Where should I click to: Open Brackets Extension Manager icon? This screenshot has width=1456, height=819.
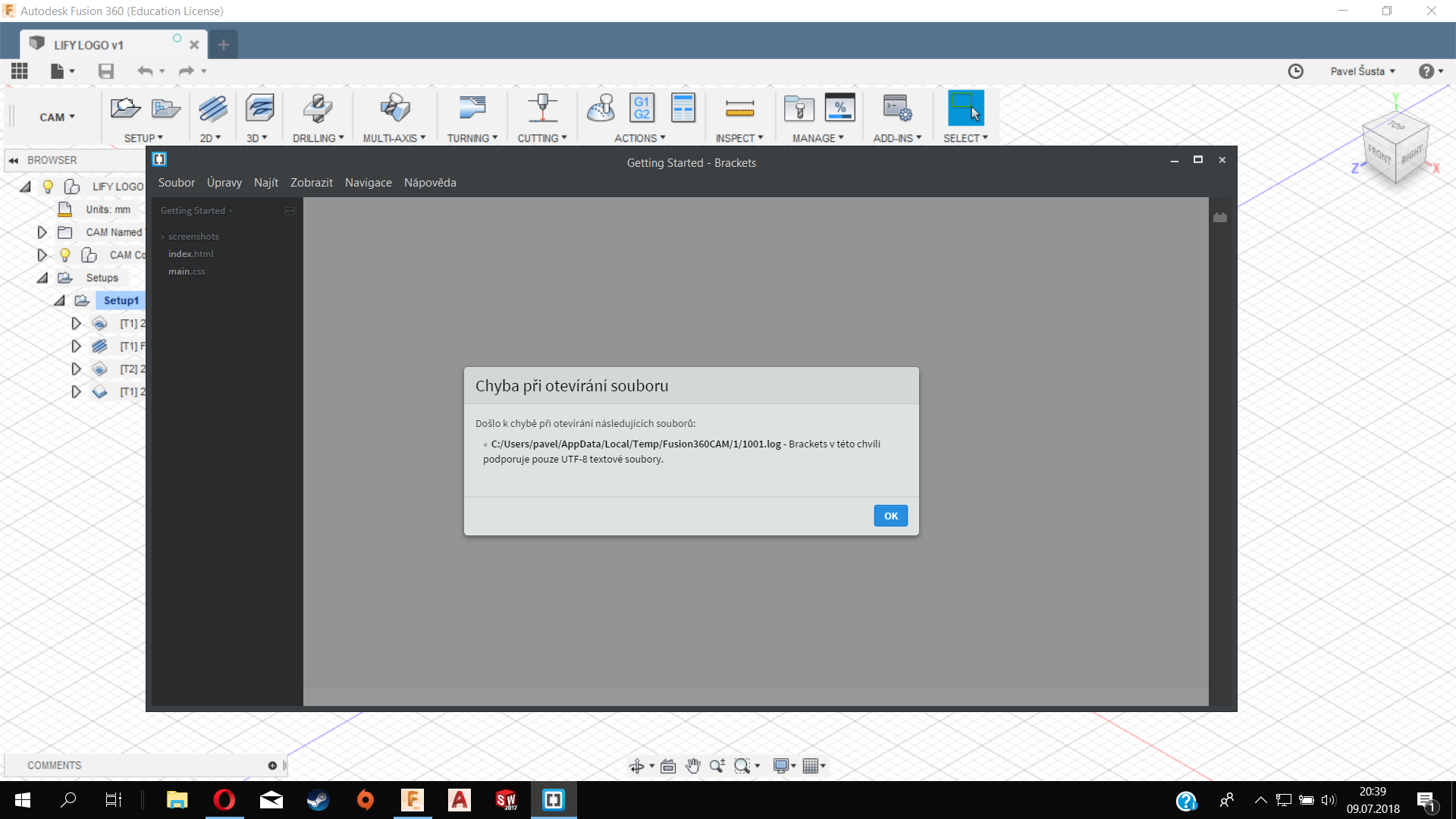[1220, 218]
